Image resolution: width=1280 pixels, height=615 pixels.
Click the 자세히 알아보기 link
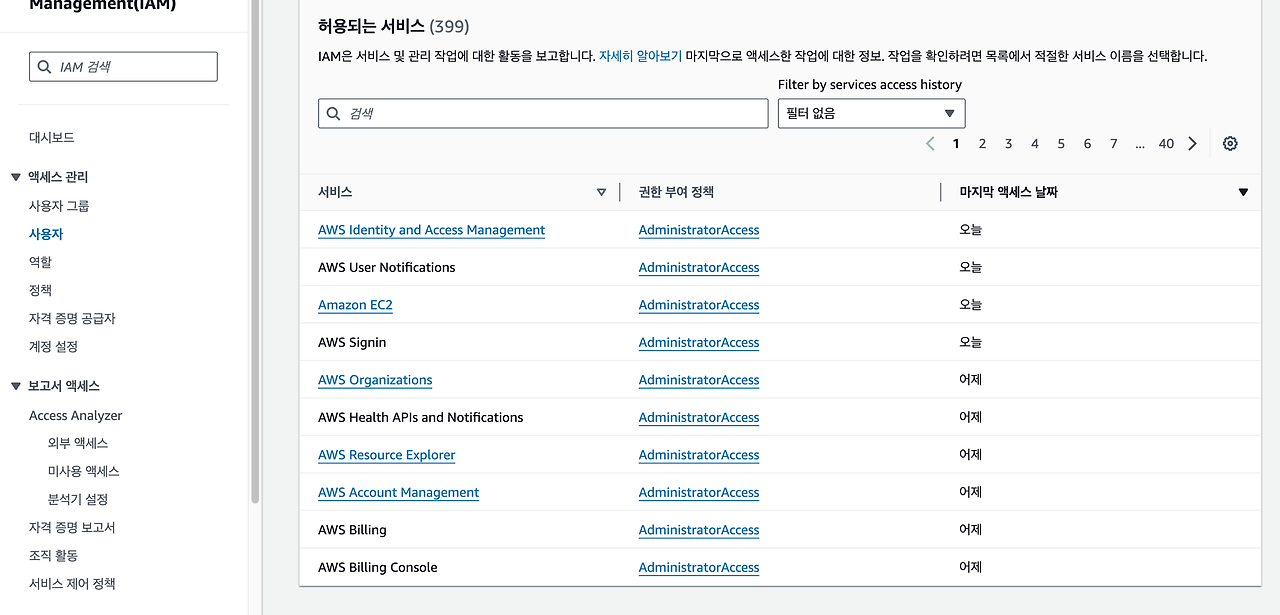point(640,56)
